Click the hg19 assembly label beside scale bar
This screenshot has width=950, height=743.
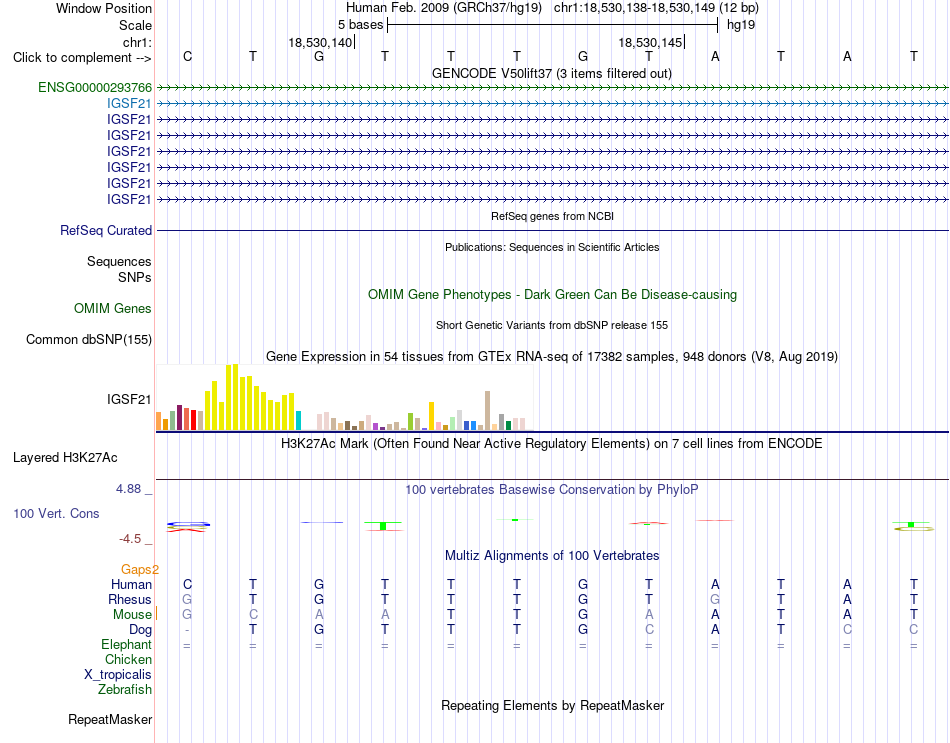(x=741, y=25)
